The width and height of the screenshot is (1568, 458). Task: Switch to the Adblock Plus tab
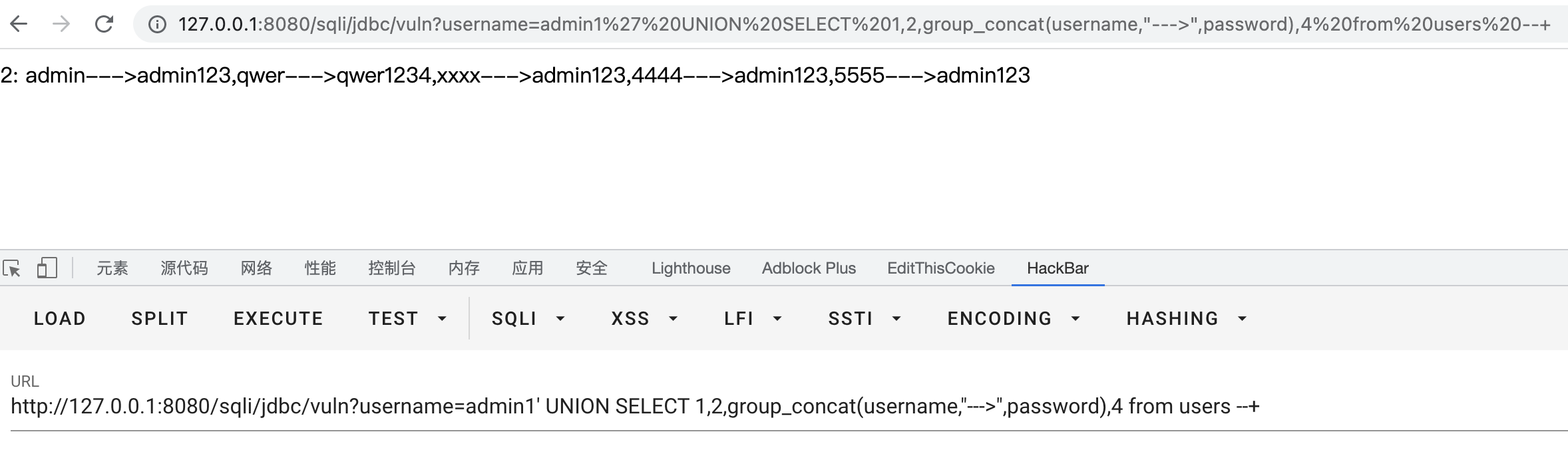coord(809,268)
